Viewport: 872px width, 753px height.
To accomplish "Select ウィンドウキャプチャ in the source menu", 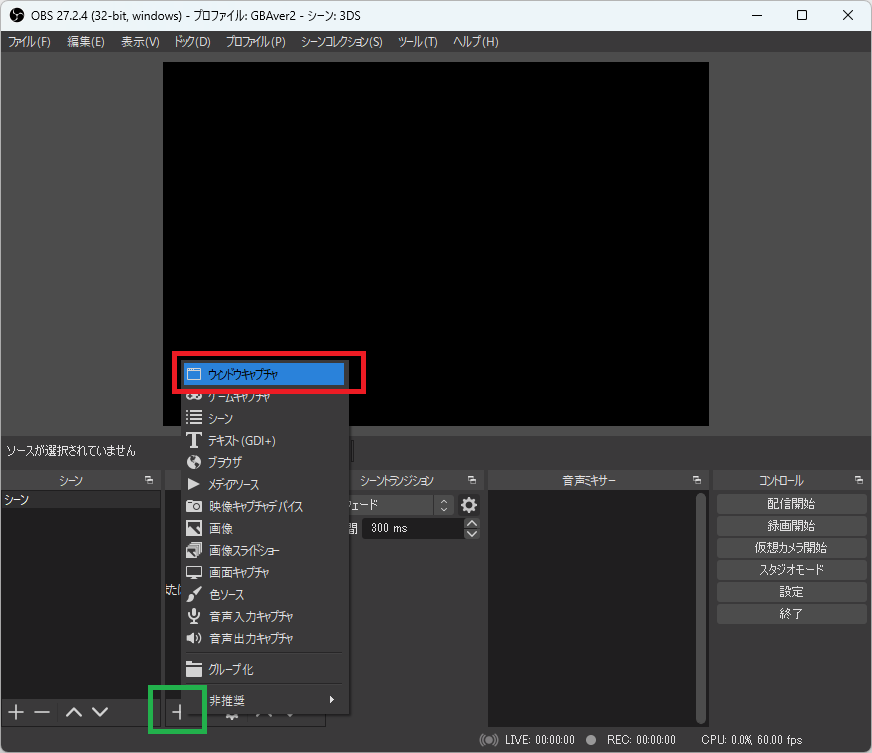I will (x=264, y=374).
